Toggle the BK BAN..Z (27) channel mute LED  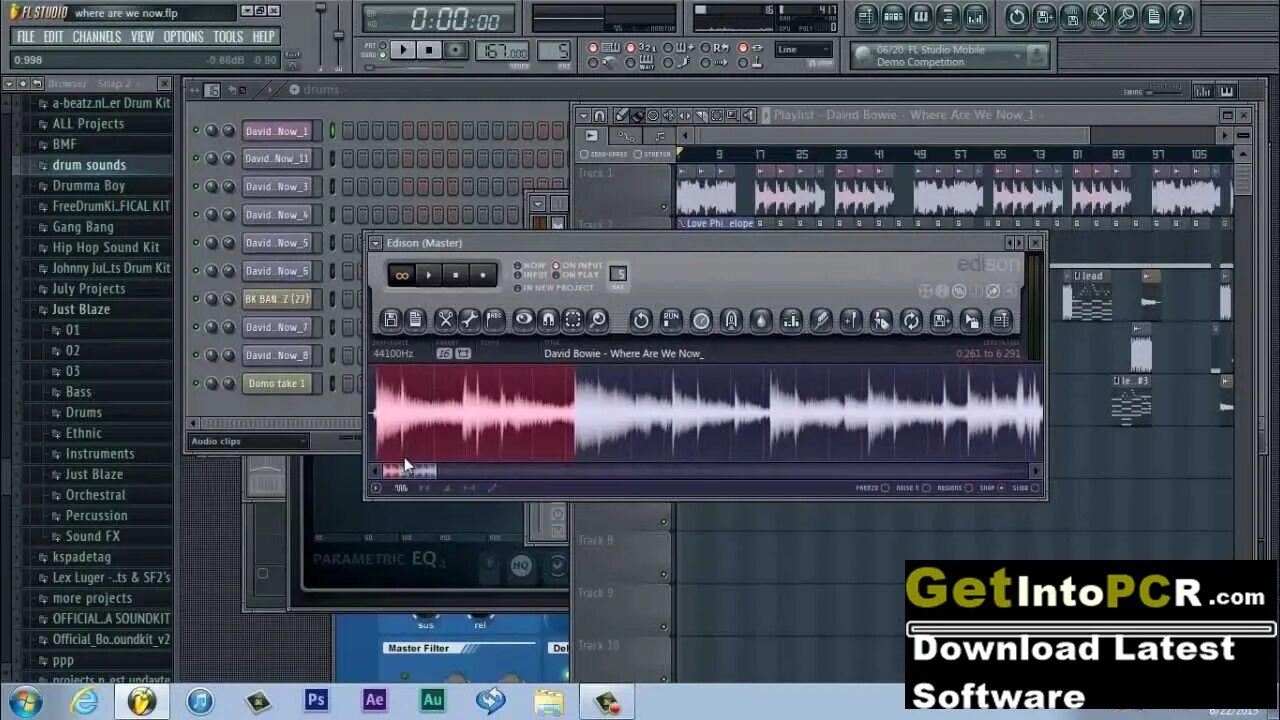click(x=196, y=299)
